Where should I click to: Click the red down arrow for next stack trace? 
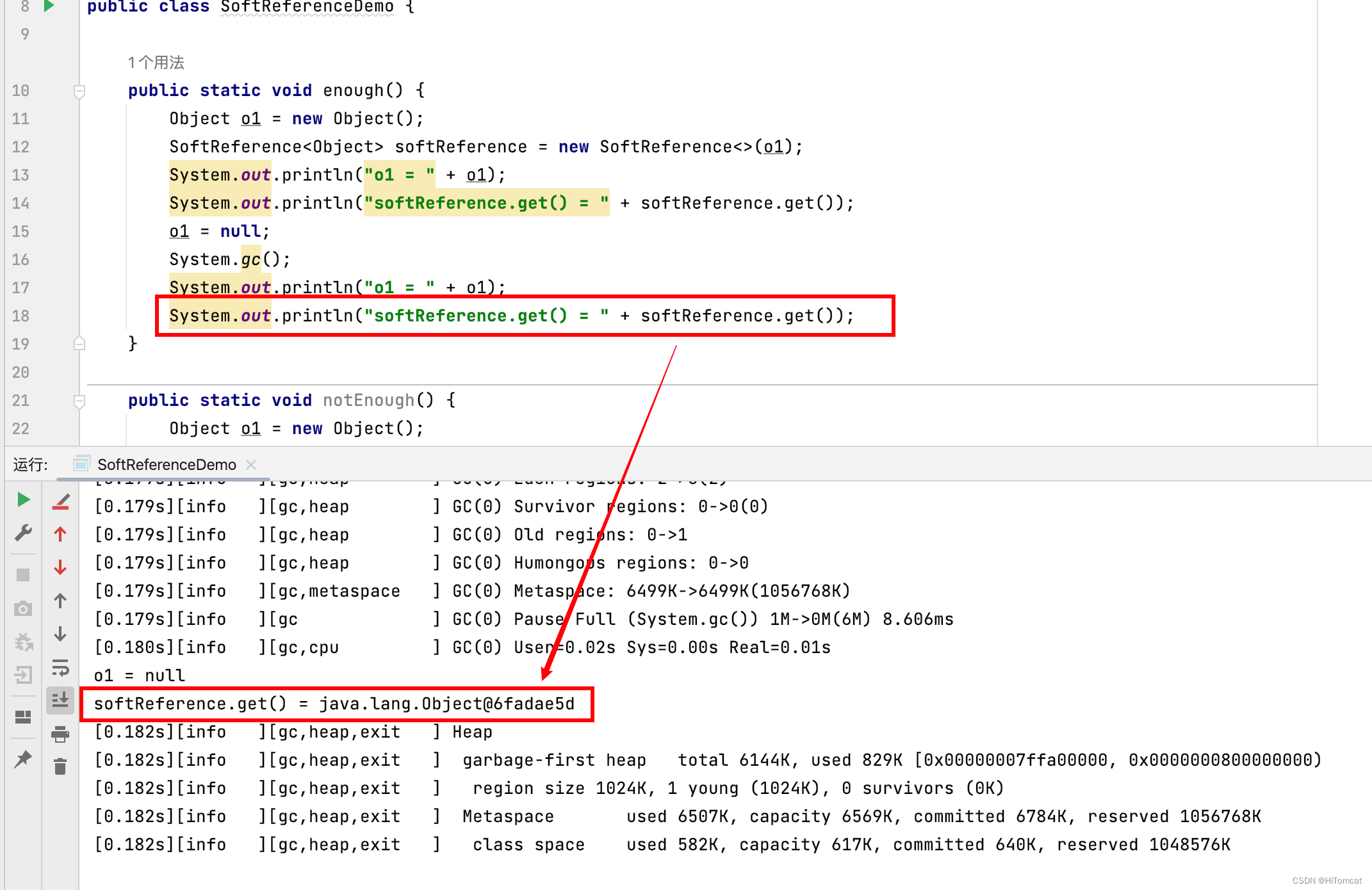coord(60,567)
